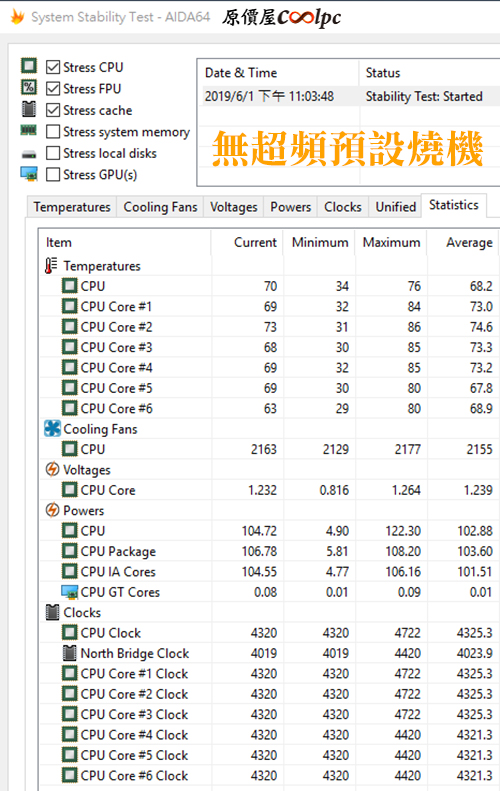Click the lightning icon beside Powers

[x=52, y=511]
